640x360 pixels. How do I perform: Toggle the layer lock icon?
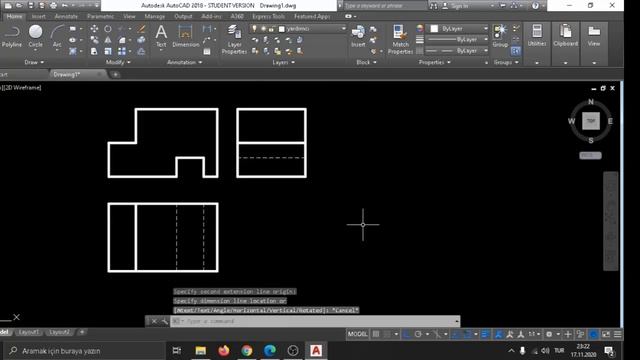point(271,29)
